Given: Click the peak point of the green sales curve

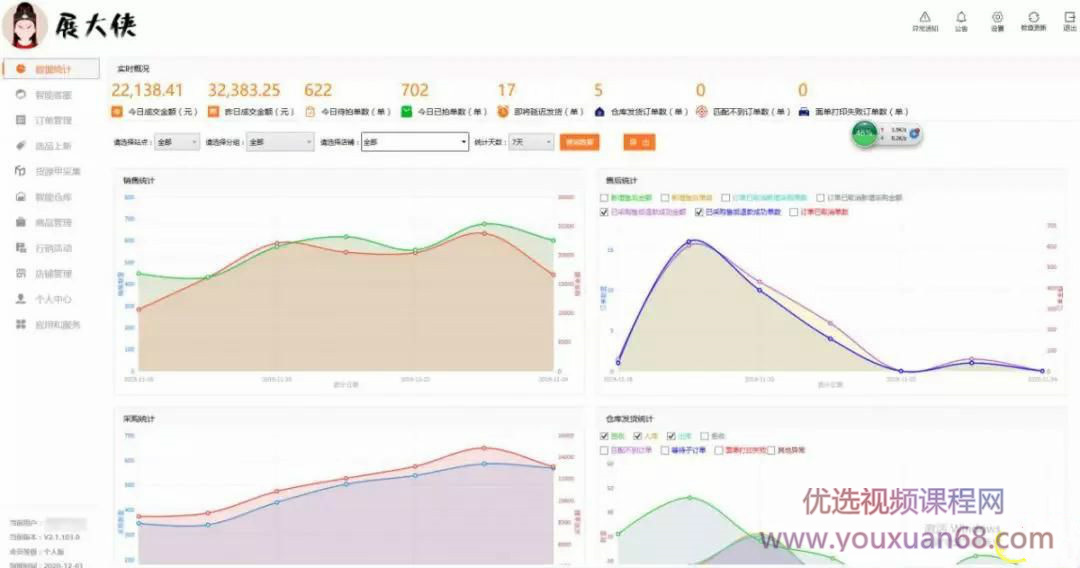Looking at the screenshot, I should click(x=484, y=224).
